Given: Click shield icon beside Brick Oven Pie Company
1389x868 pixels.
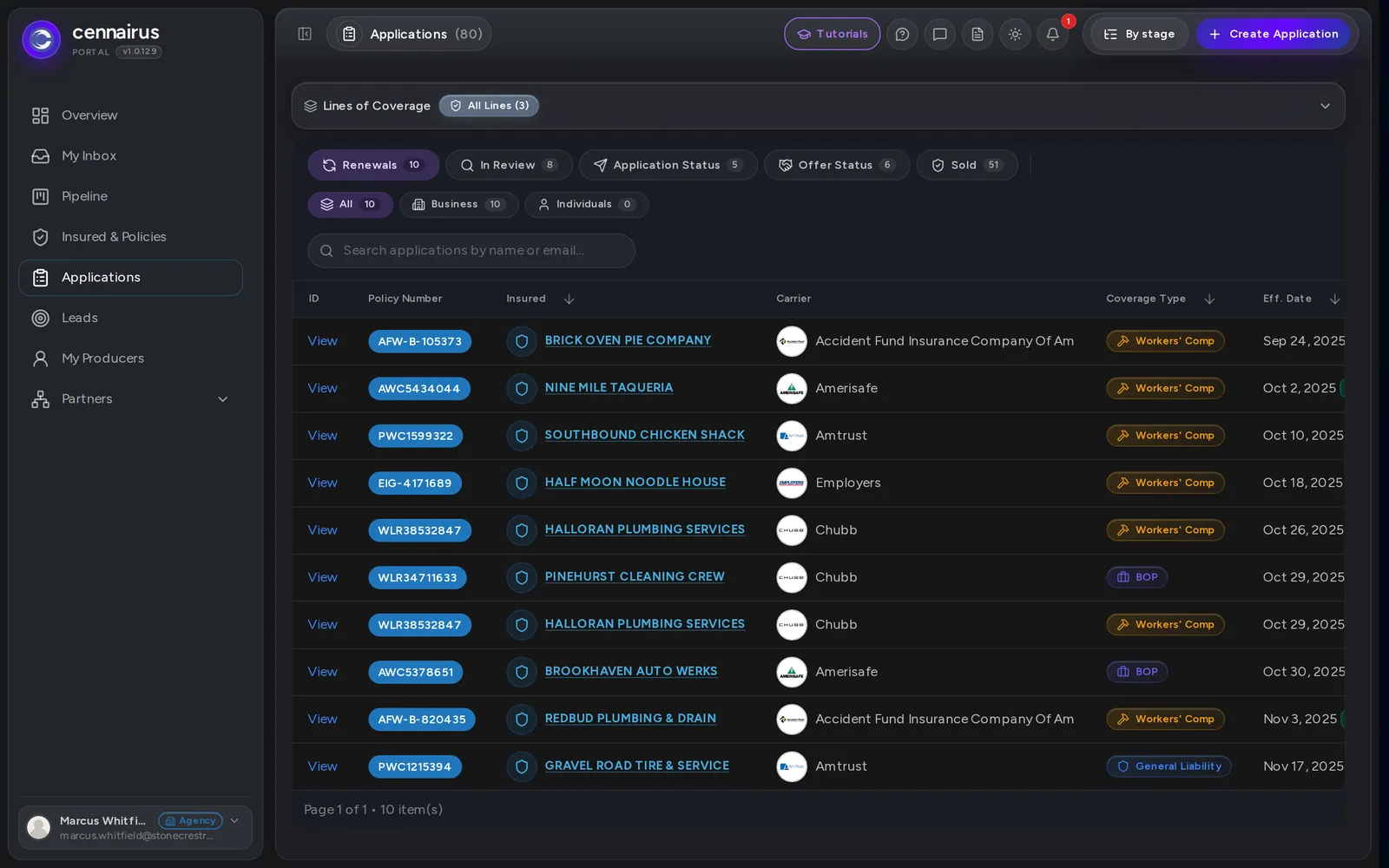Looking at the screenshot, I should [x=522, y=341].
